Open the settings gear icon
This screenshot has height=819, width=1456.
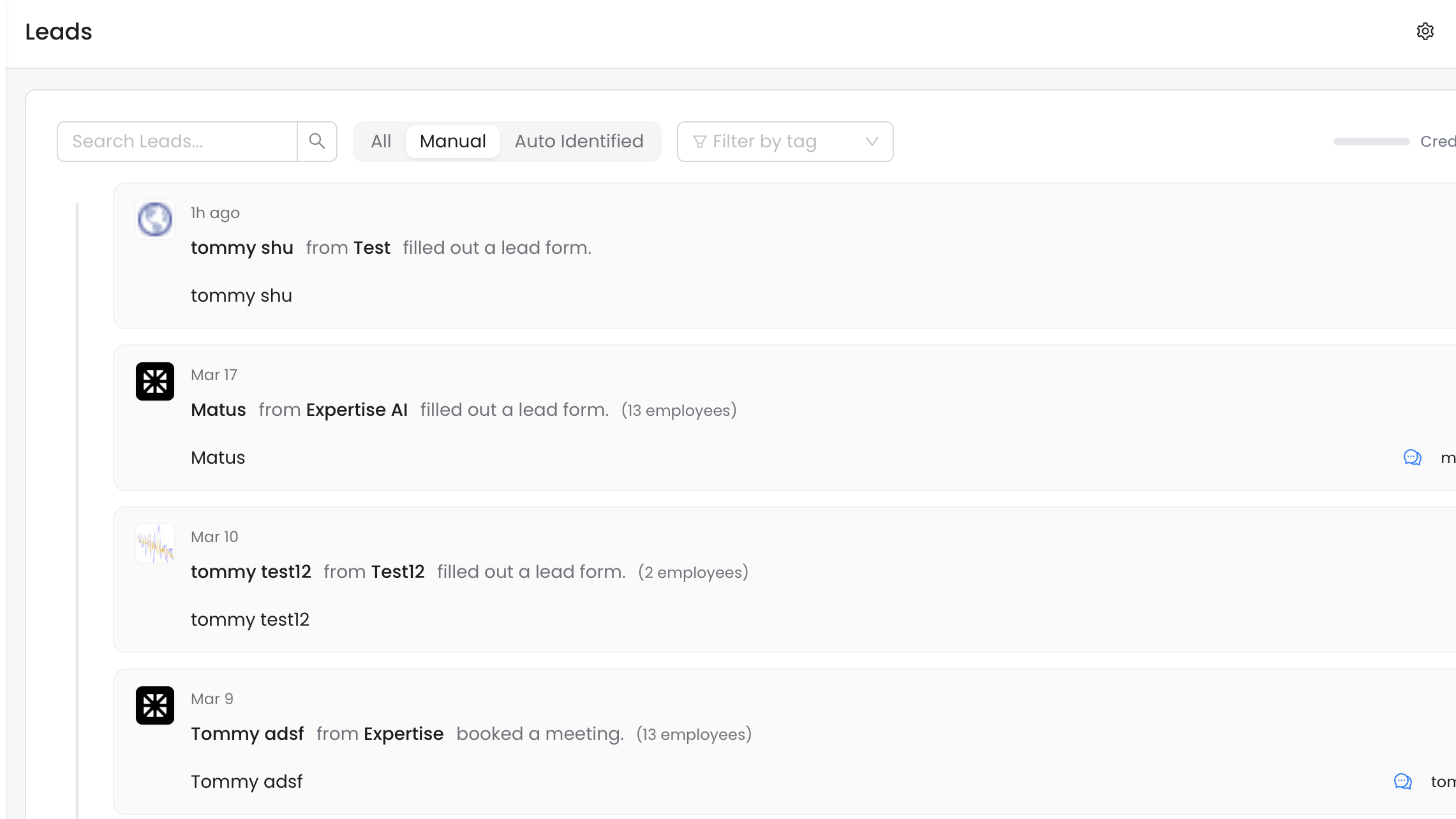pos(1425,31)
